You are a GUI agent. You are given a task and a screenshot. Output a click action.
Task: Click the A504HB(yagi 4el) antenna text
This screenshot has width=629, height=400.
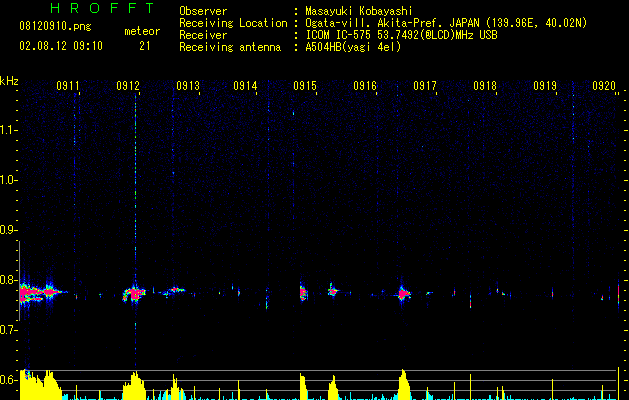[353, 47]
